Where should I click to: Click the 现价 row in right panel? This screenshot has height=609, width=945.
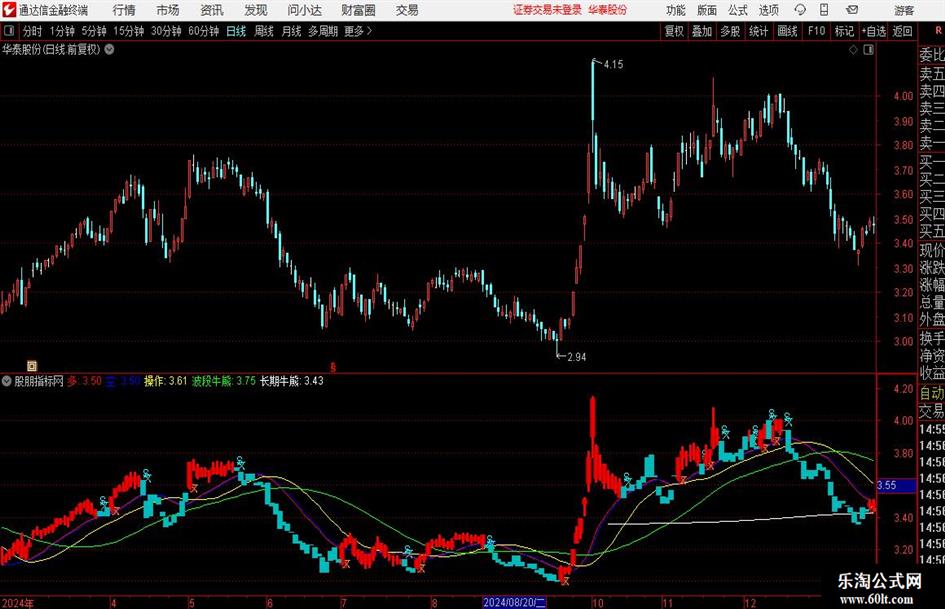click(x=932, y=250)
